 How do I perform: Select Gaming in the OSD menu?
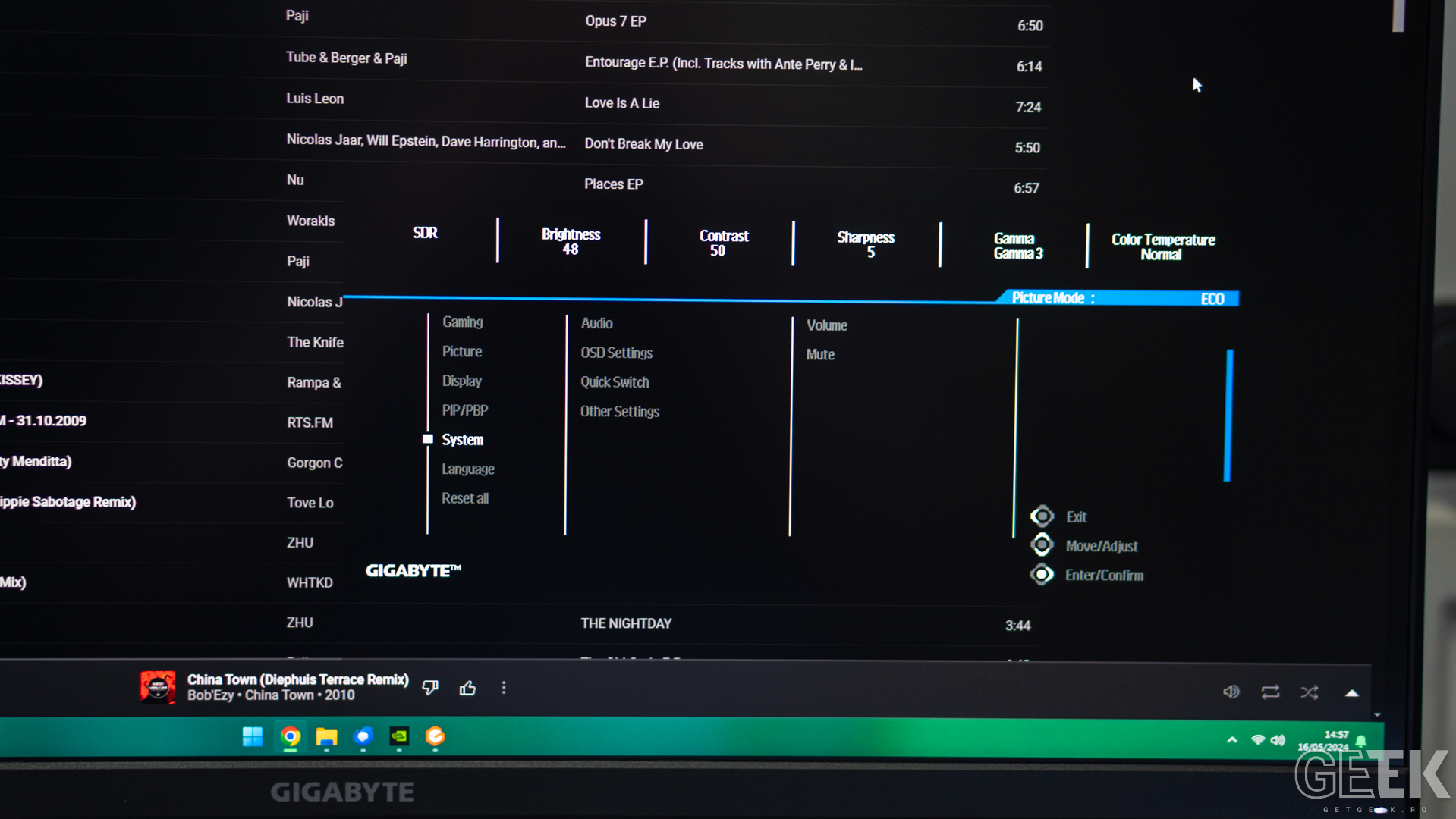463,322
